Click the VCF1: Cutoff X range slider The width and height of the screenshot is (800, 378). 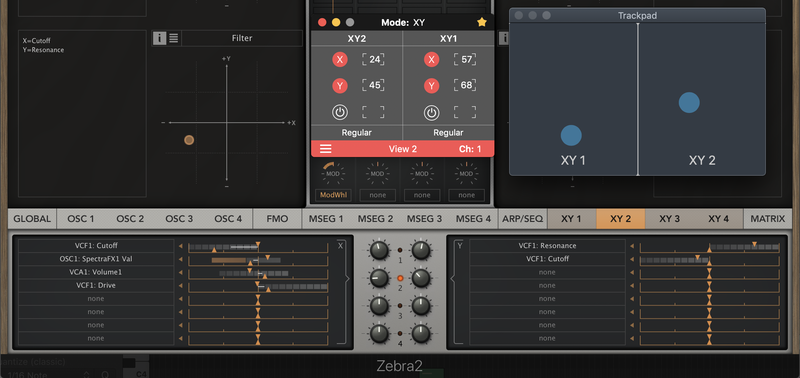pos(258,247)
